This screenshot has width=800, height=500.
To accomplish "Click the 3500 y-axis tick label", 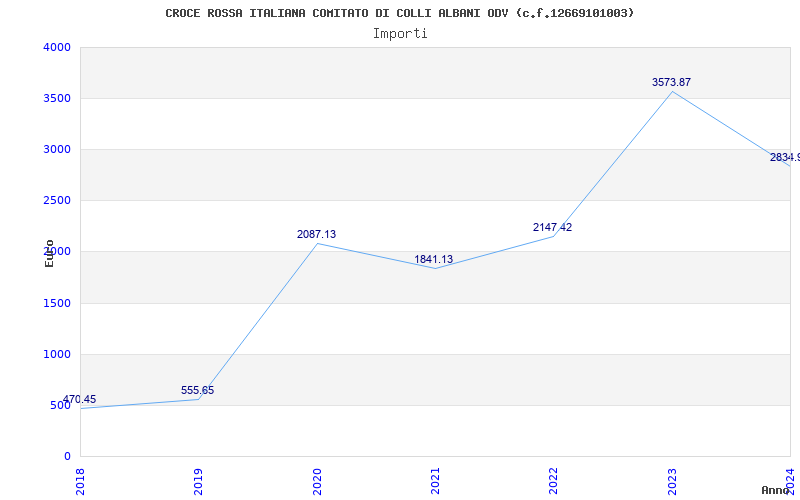I will click(x=57, y=98).
